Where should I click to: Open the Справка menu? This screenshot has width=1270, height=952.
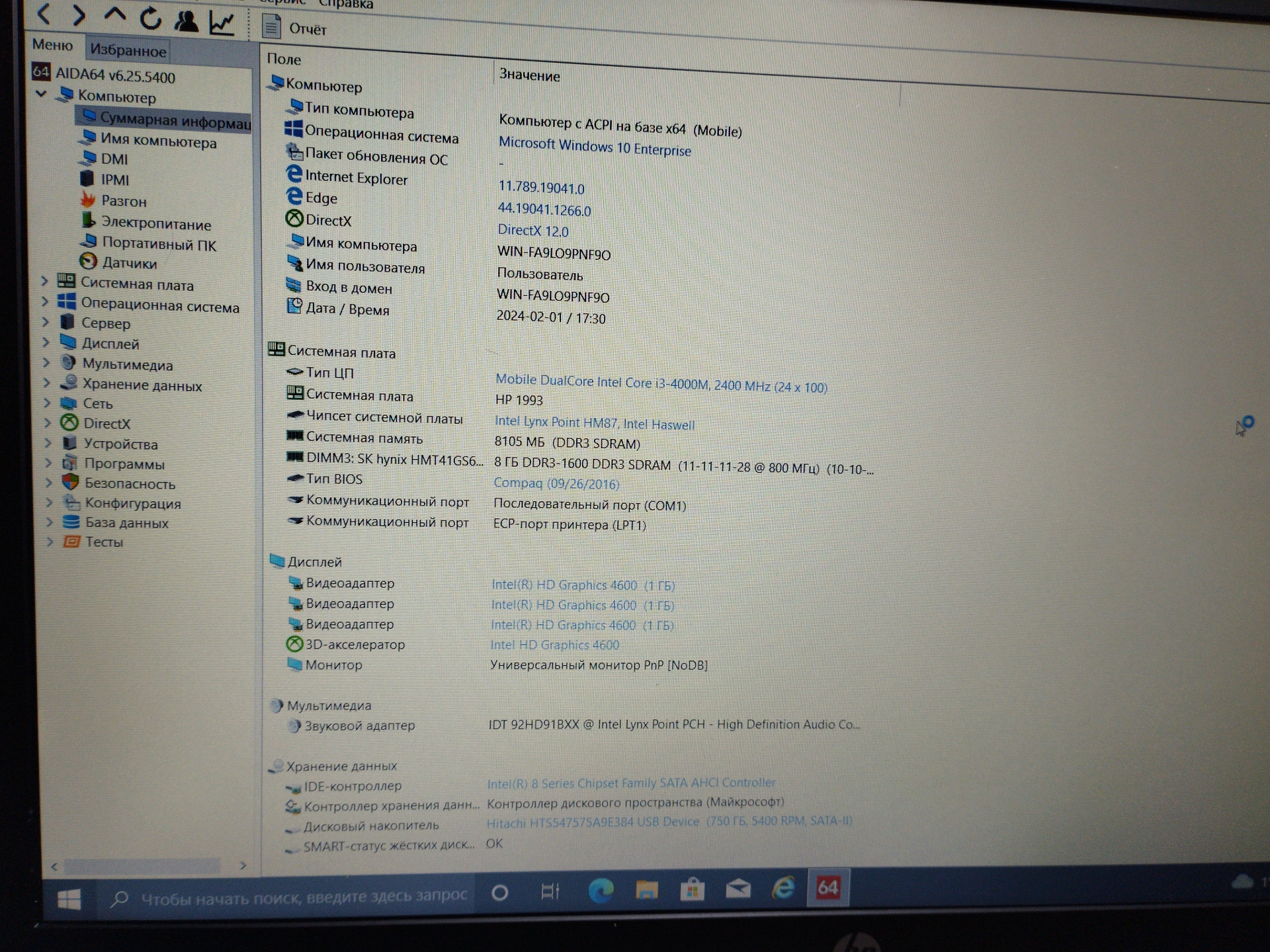click(346, 4)
